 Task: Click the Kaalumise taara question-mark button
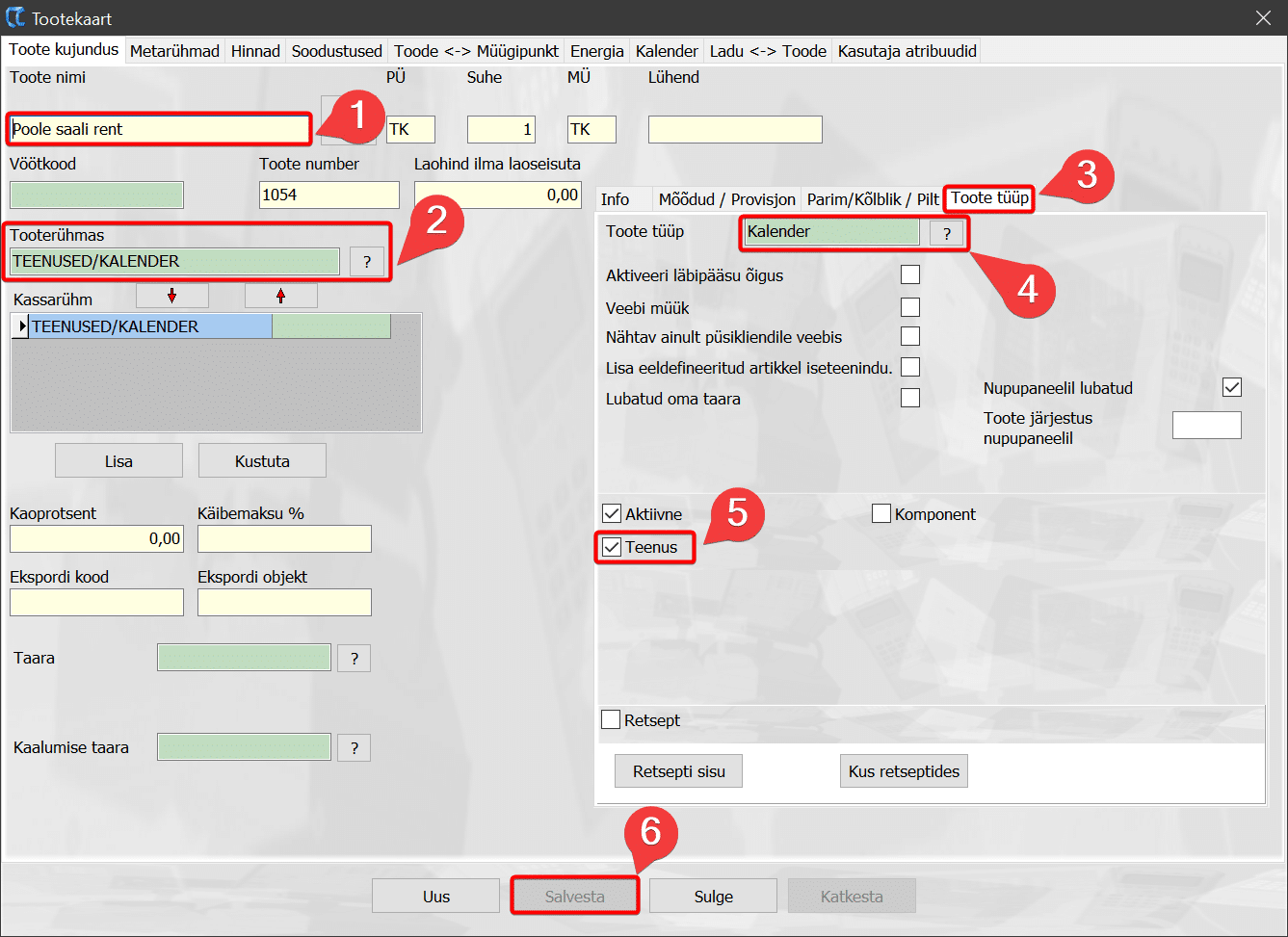click(x=354, y=748)
